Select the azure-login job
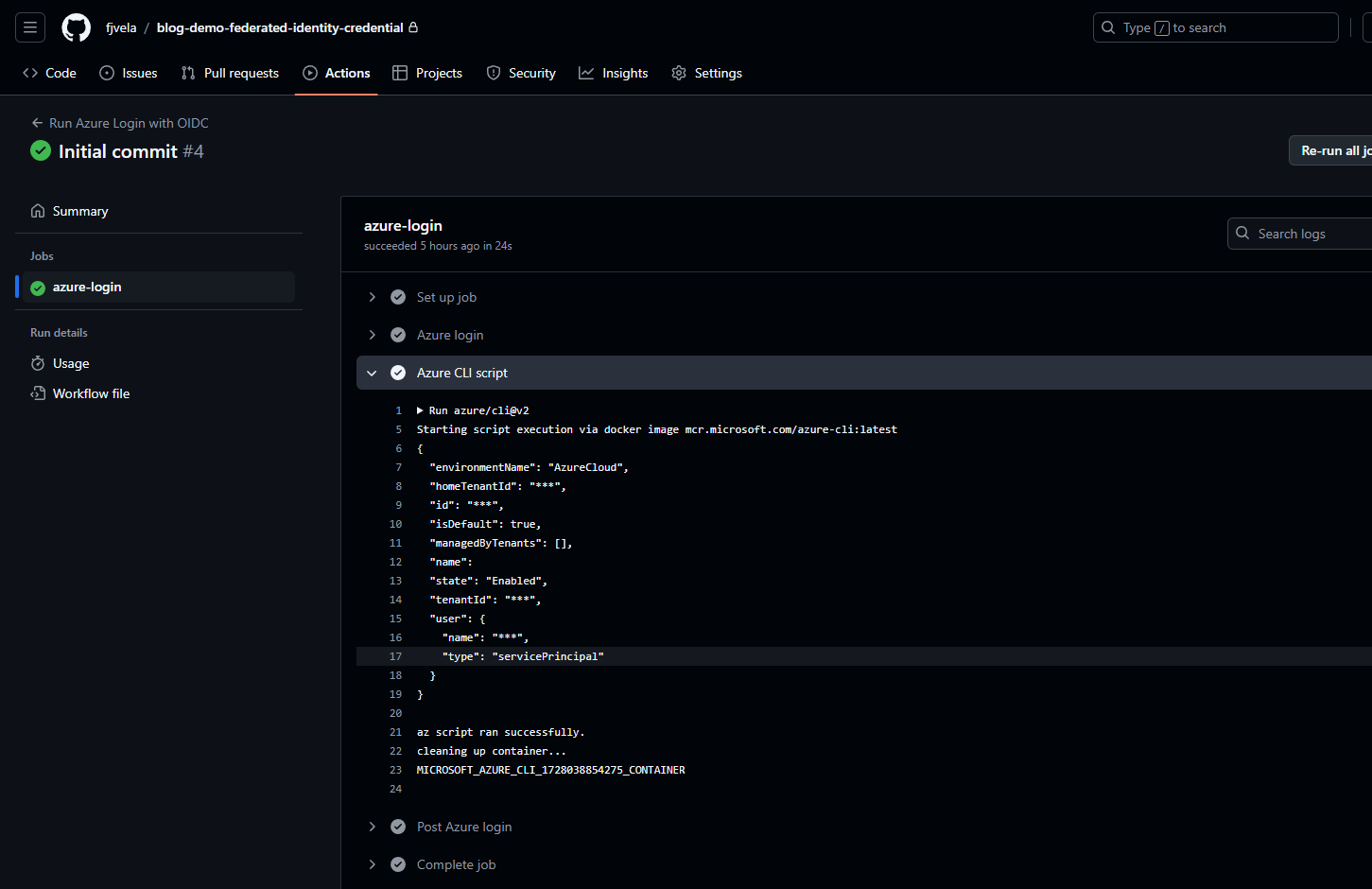This screenshot has width=1372, height=889. [x=159, y=288]
